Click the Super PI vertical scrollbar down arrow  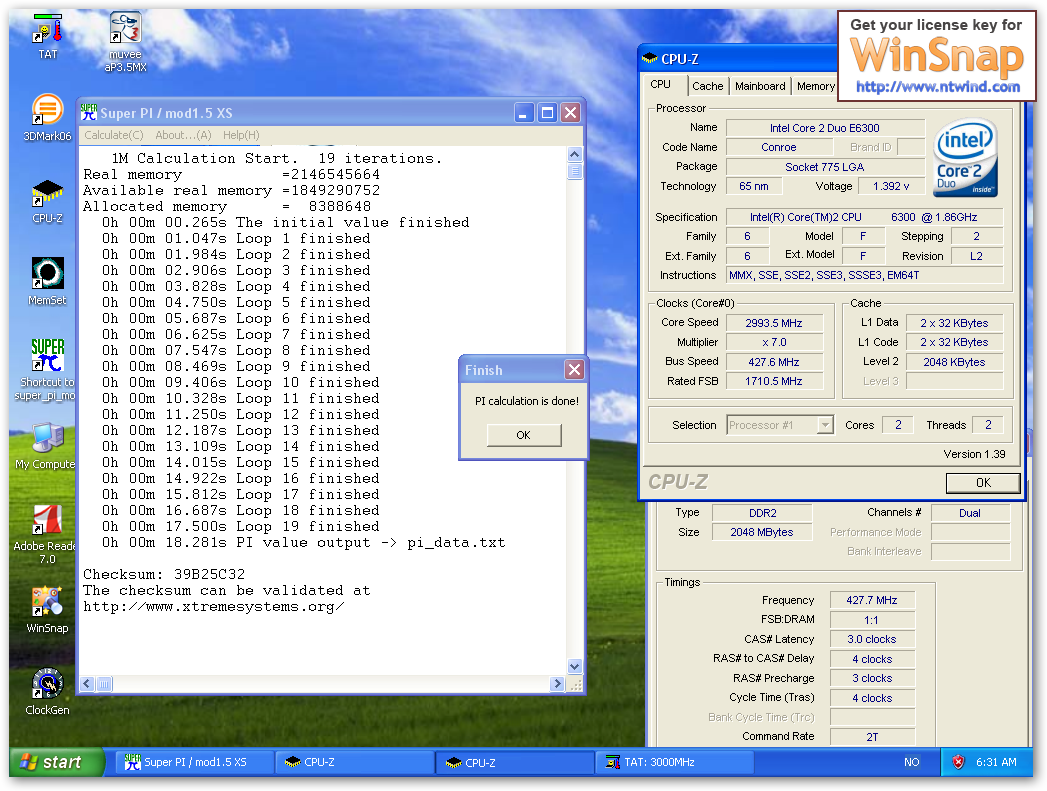pyautogui.click(x=575, y=666)
